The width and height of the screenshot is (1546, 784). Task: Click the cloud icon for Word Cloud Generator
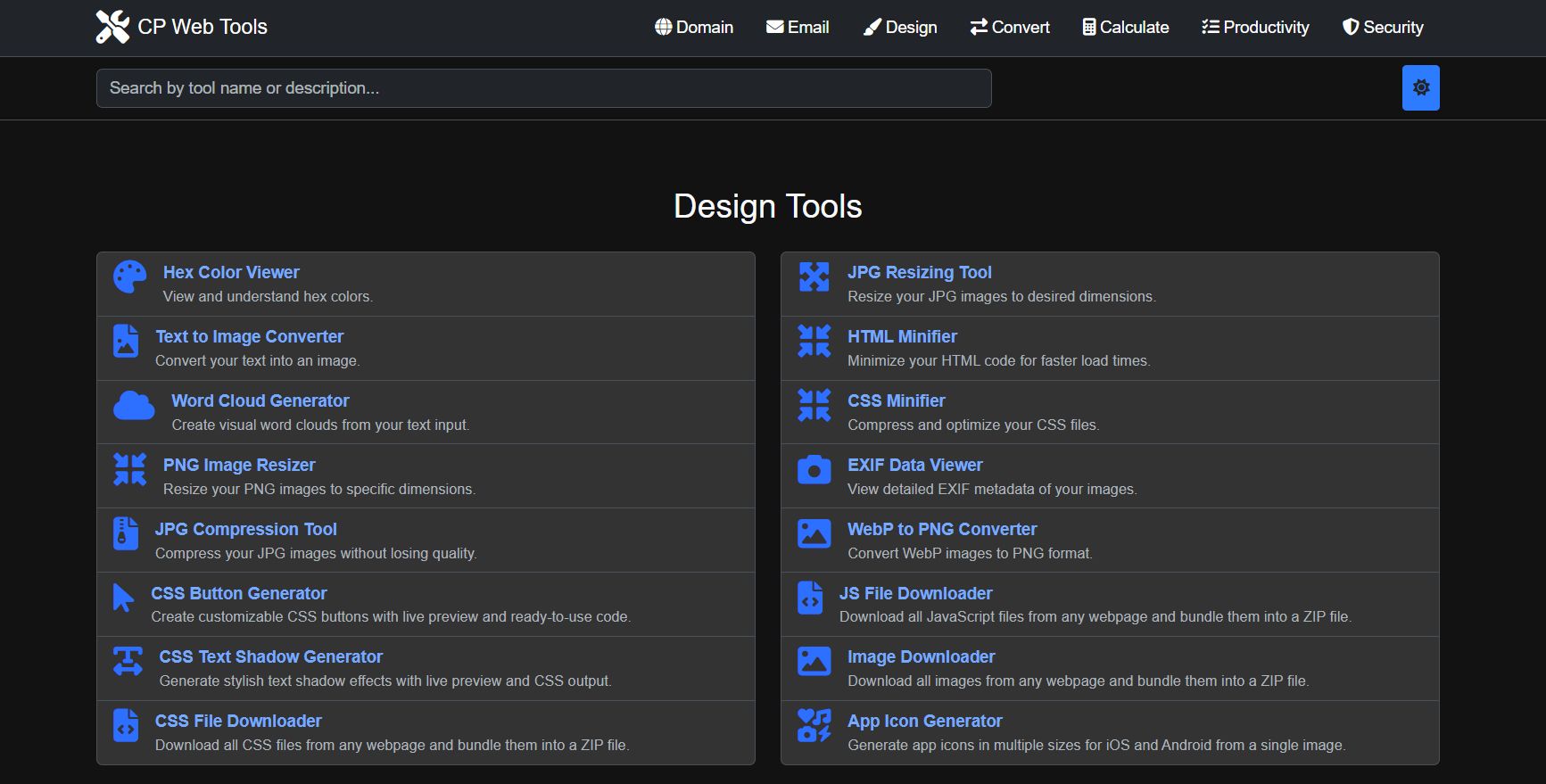tap(134, 406)
